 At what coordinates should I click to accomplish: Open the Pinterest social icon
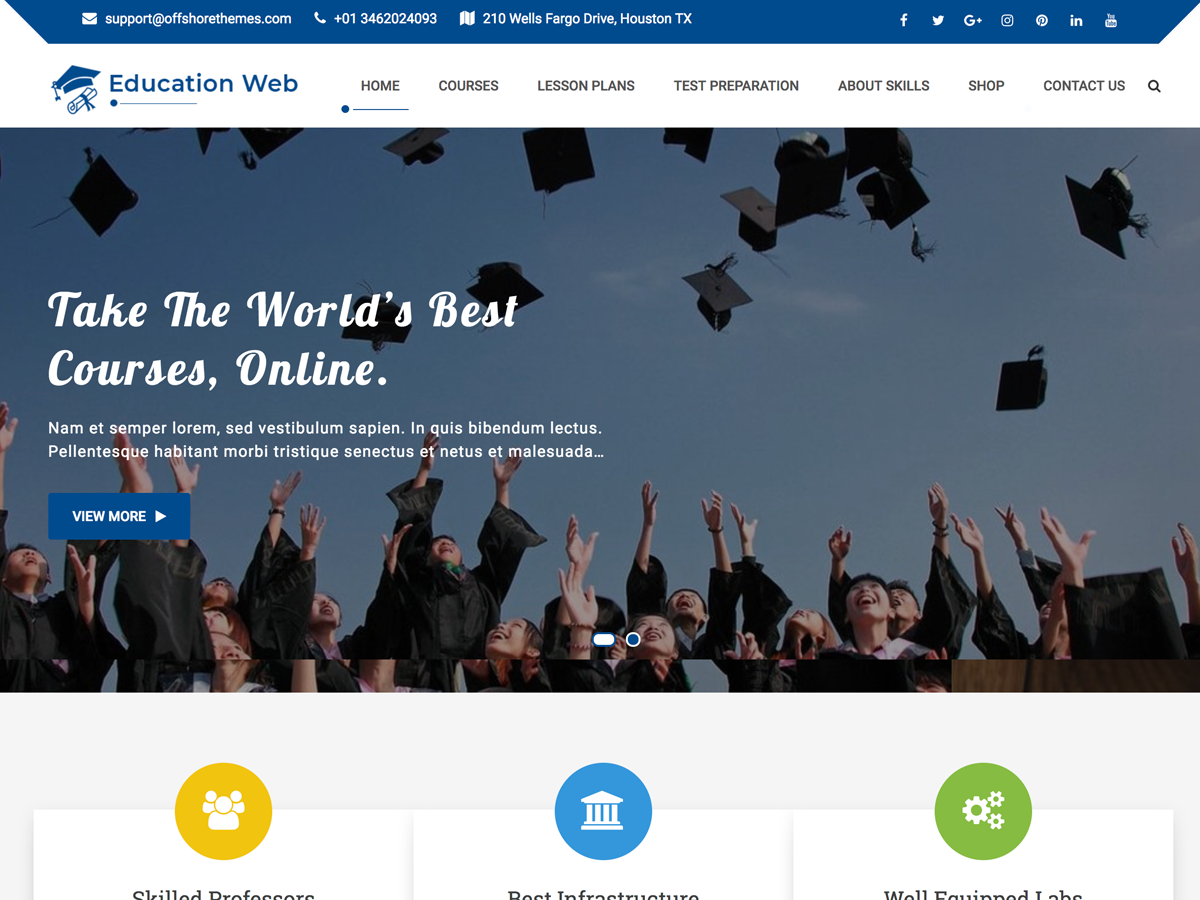pos(1041,19)
